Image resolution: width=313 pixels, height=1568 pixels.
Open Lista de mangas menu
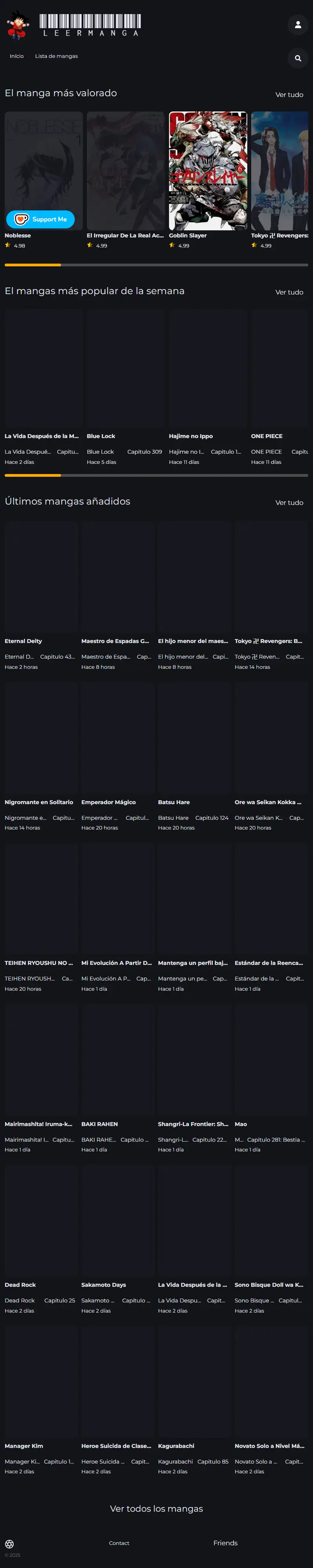click(x=56, y=56)
